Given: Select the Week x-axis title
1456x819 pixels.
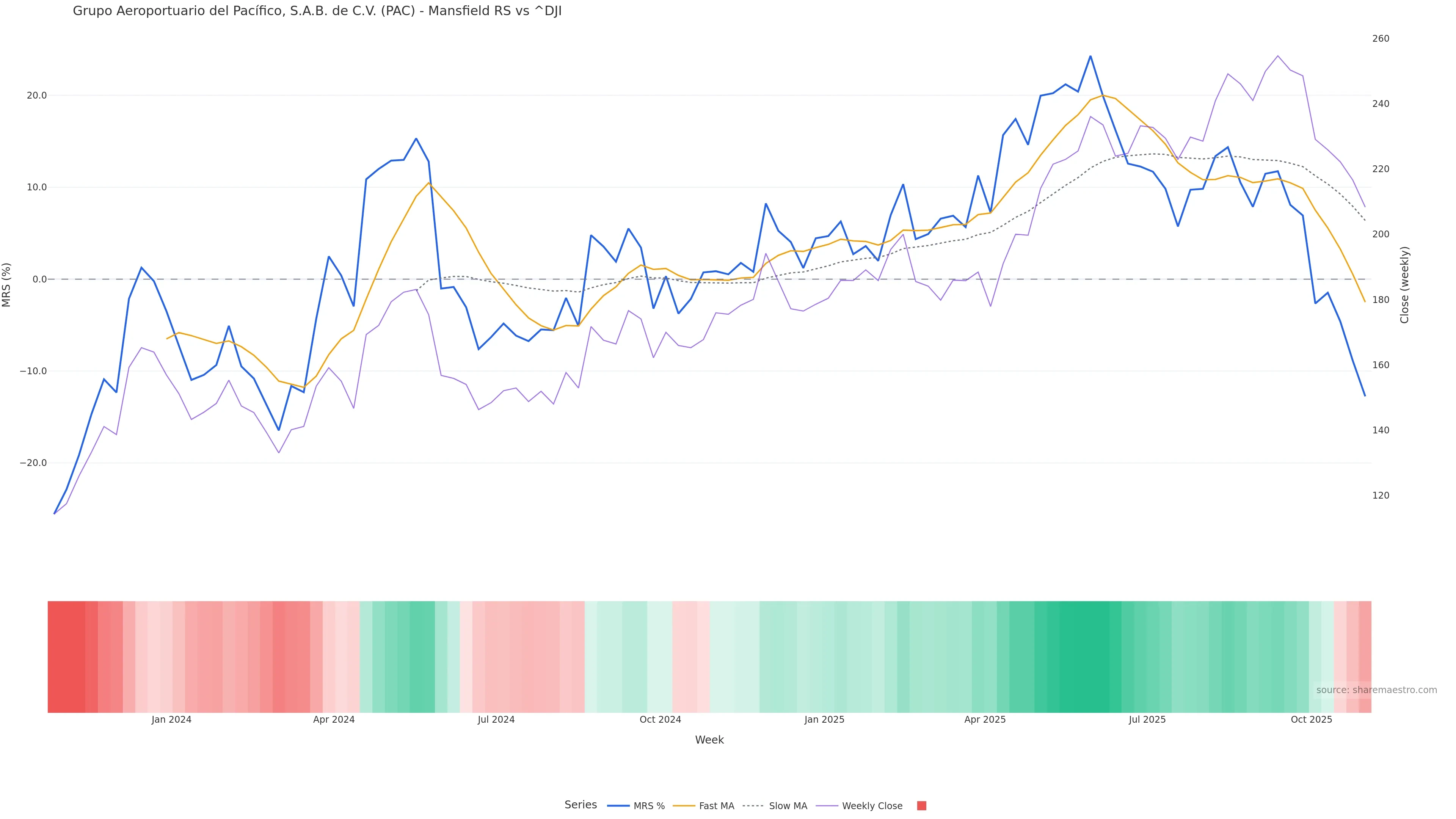Looking at the screenshot, I should tap(709, 740).
